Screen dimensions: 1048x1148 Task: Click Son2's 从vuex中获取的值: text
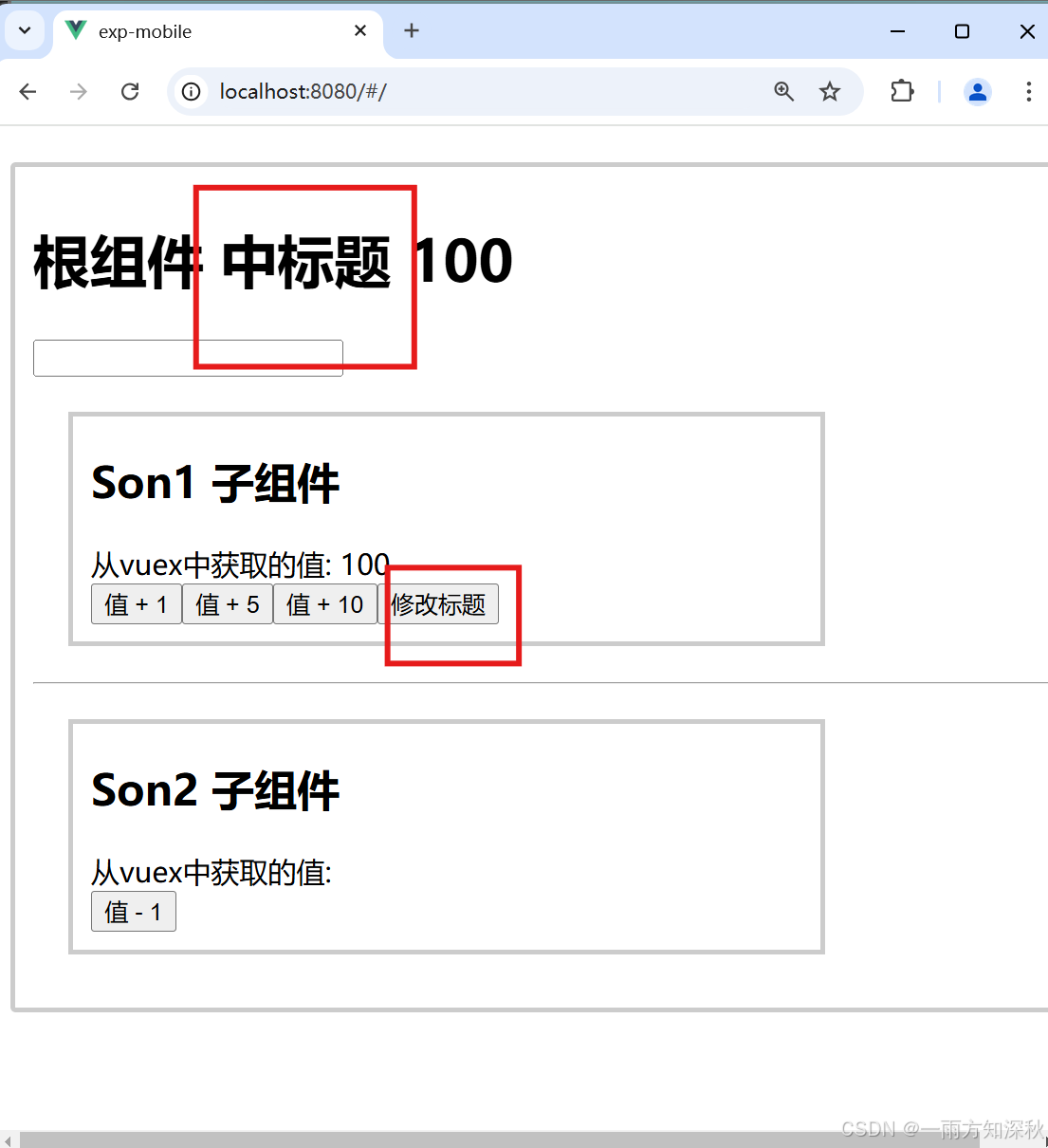coord(211,872)
